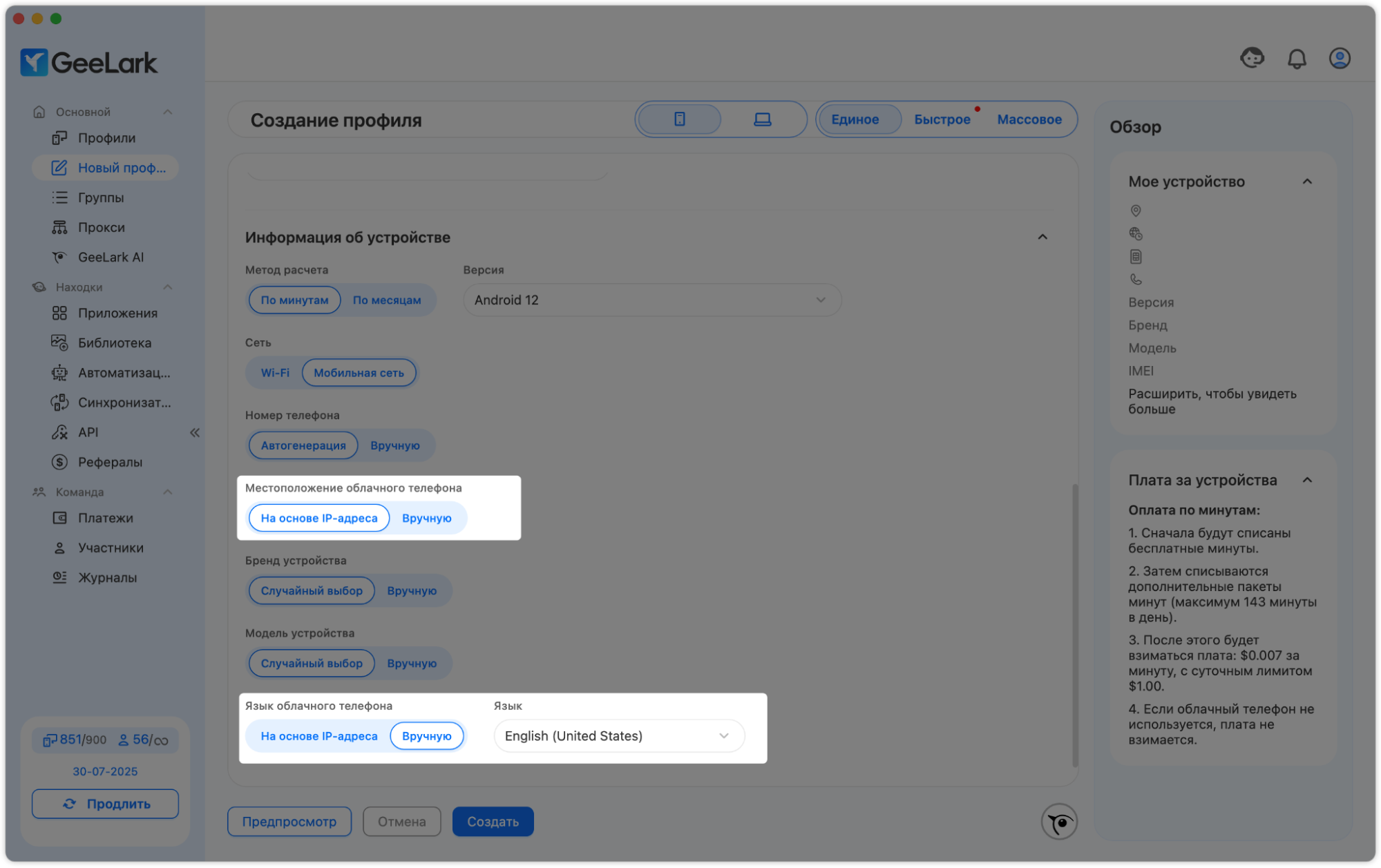The width and height of the screenshot is (1381, 868).
Task: Click the Создать button
Action: click(x=493, y=822)
